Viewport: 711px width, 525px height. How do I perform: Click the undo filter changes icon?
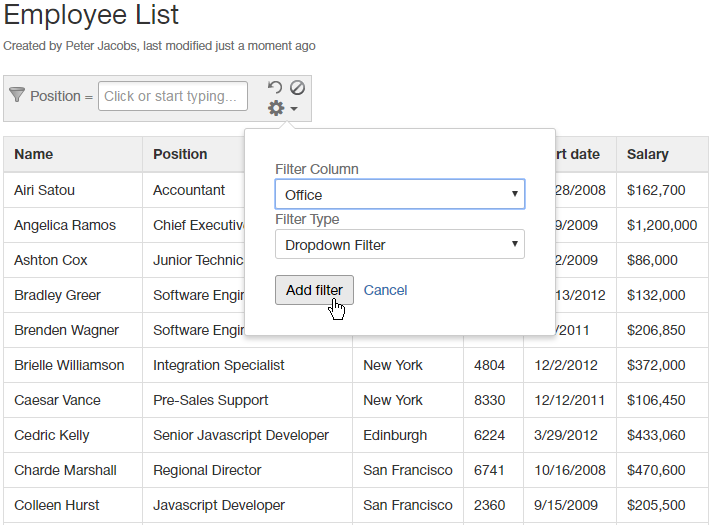[x=275, y=88]
